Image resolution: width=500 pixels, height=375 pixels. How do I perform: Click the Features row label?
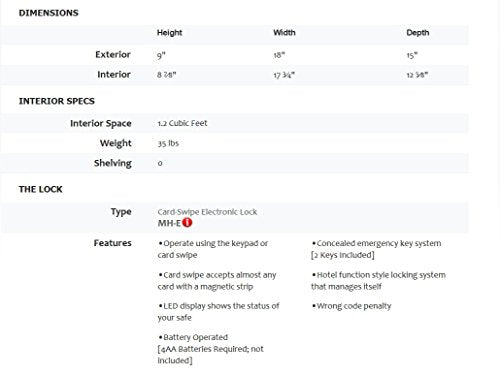[112, 243]
